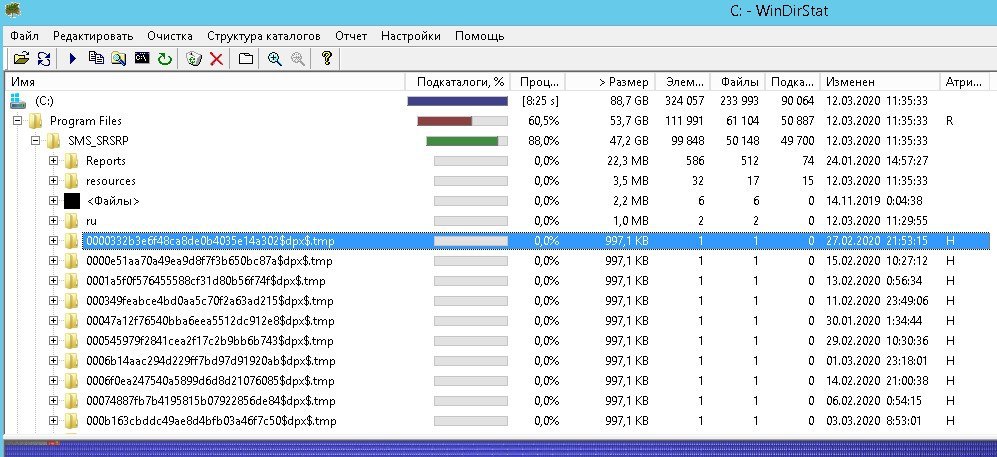Expand the 0000332b3e6f48ca8de0b4035e14a302$dpx$.tmp node
Screen dimensions: 997x457
[x=53, y=241]
